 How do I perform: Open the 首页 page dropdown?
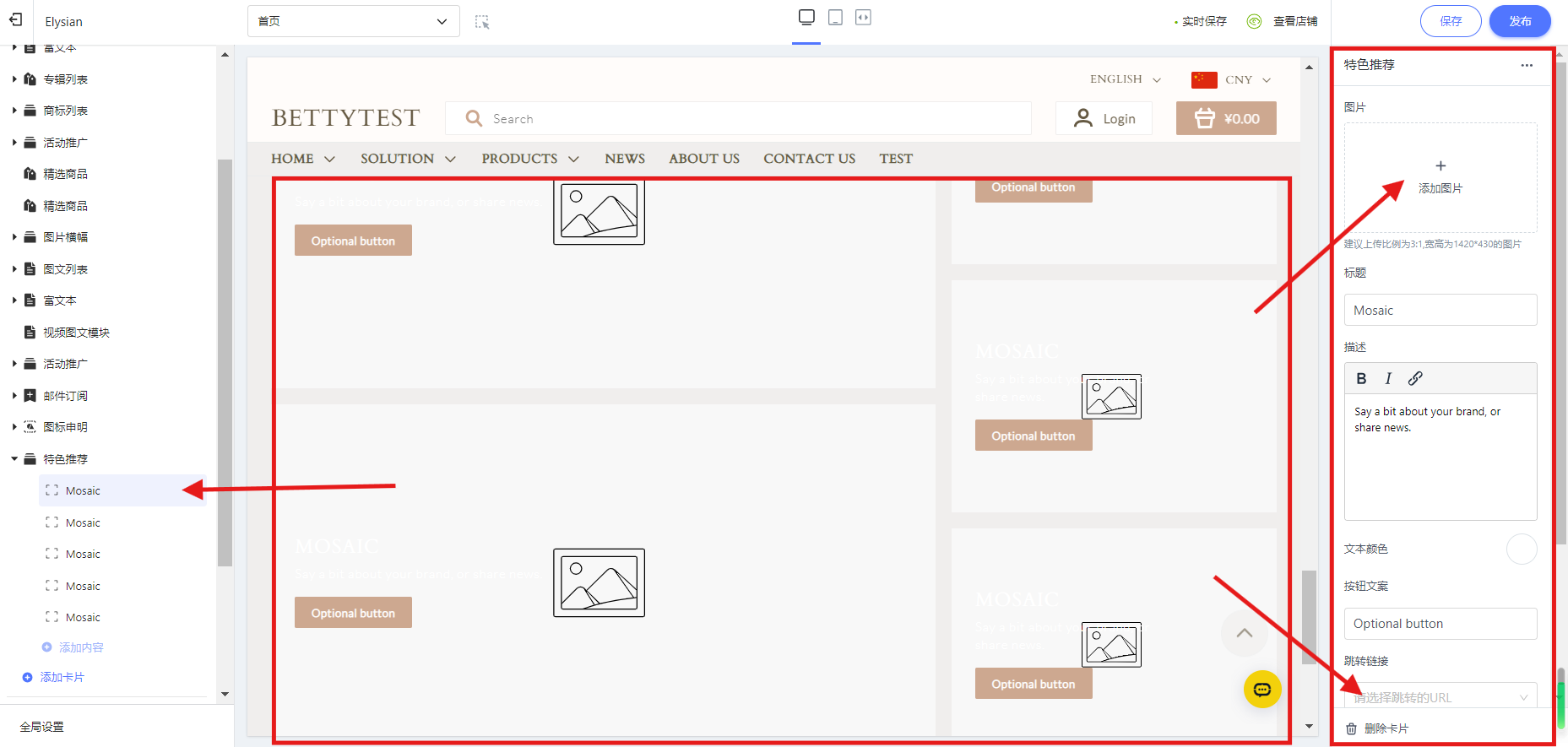click(353, 21)
